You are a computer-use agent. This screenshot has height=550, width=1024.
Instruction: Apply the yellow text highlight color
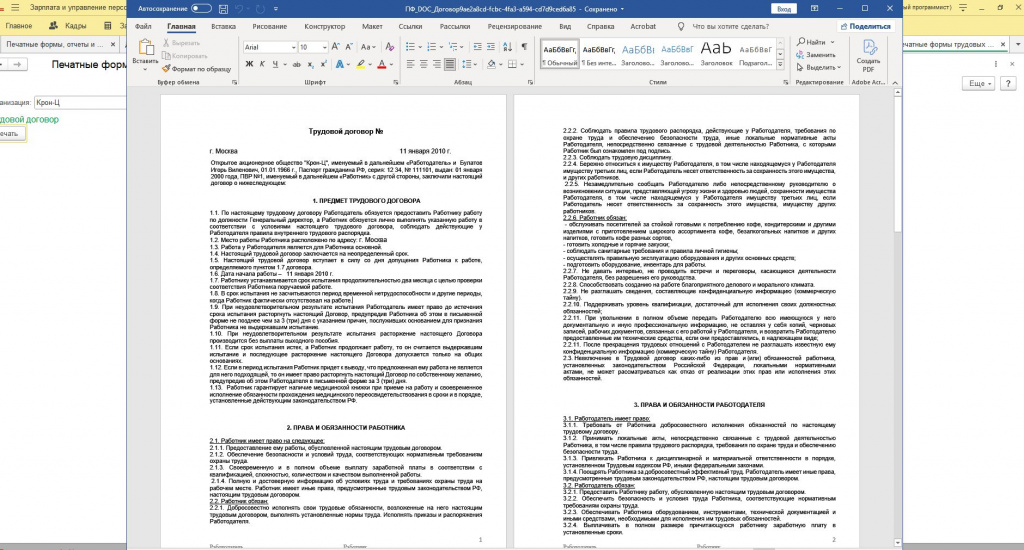[x=360, y=64]
